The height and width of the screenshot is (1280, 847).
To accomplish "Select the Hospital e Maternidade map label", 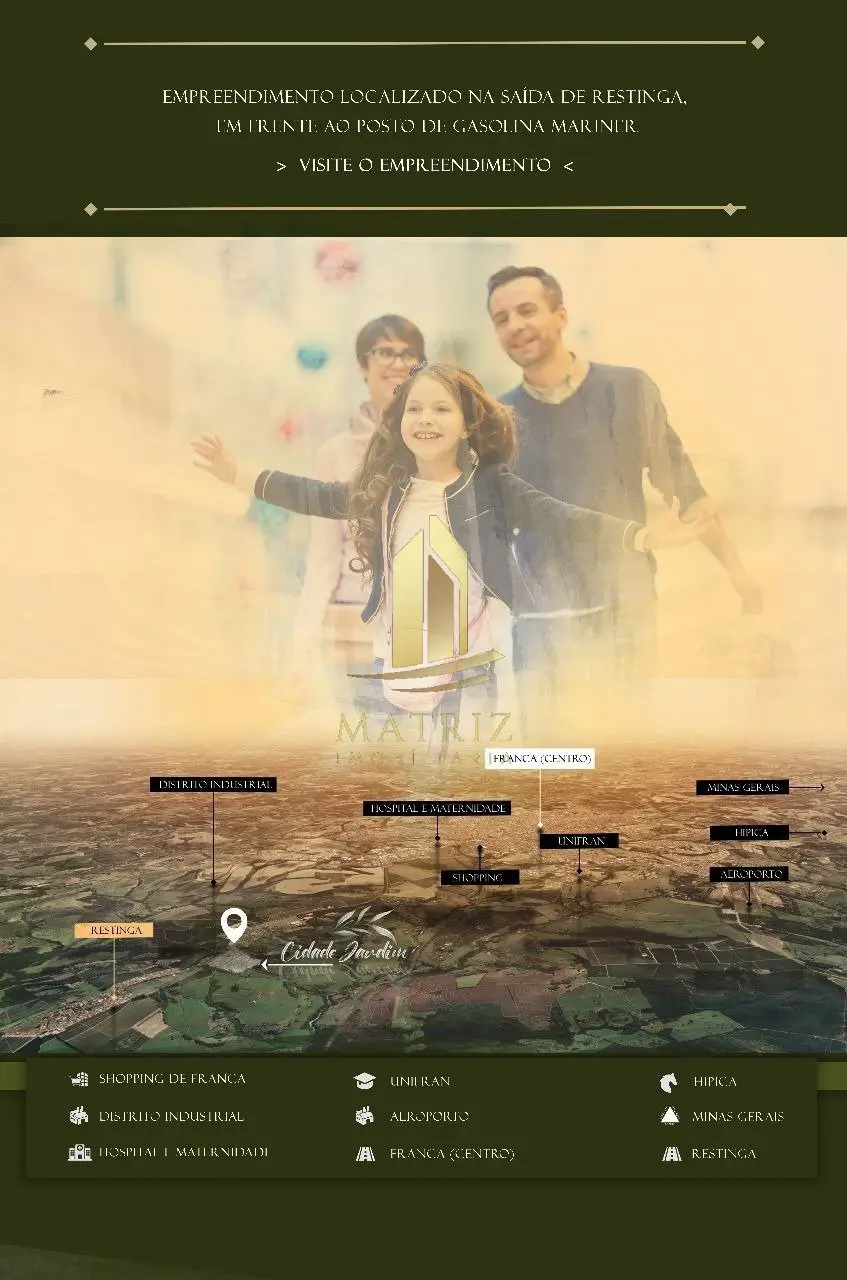I will (437, 808).
